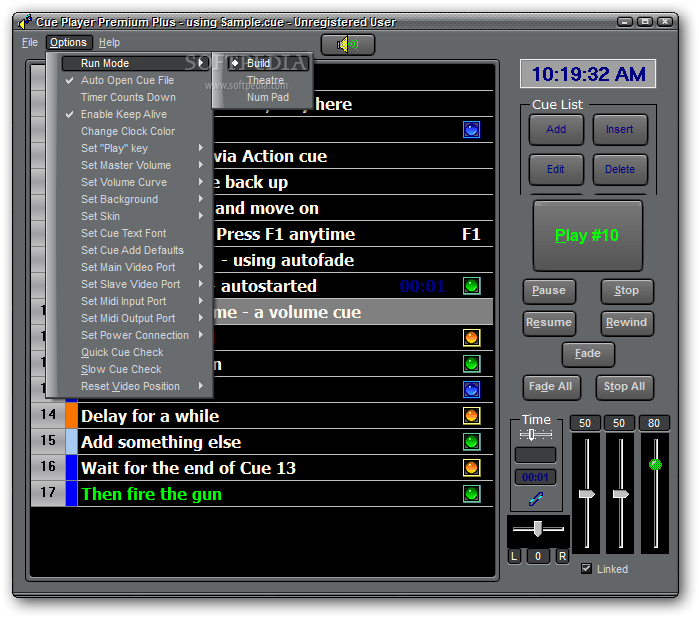Click the pan center '0' button

tap(538, 556)
